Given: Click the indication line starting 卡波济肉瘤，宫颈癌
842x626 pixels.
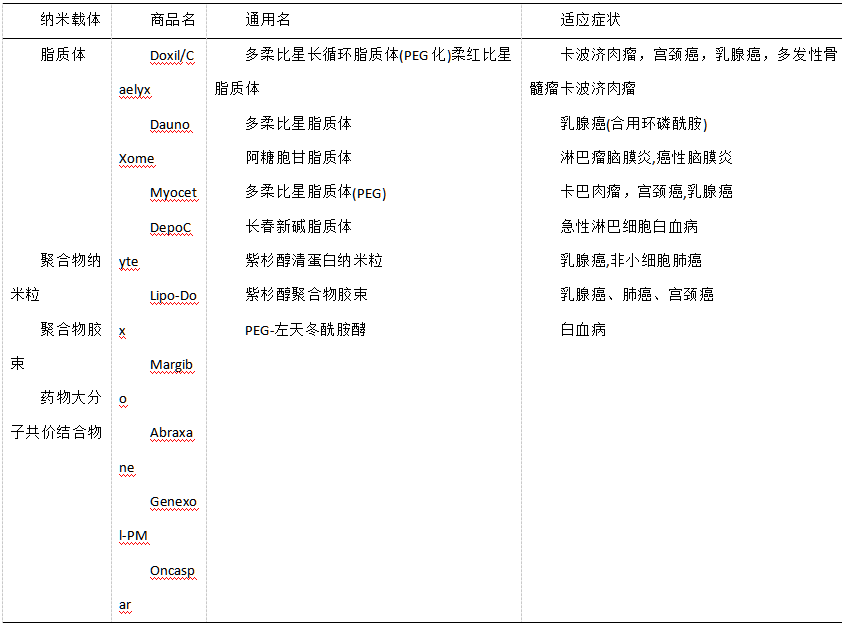Looking at the screenshot, I should pos(699,55).
